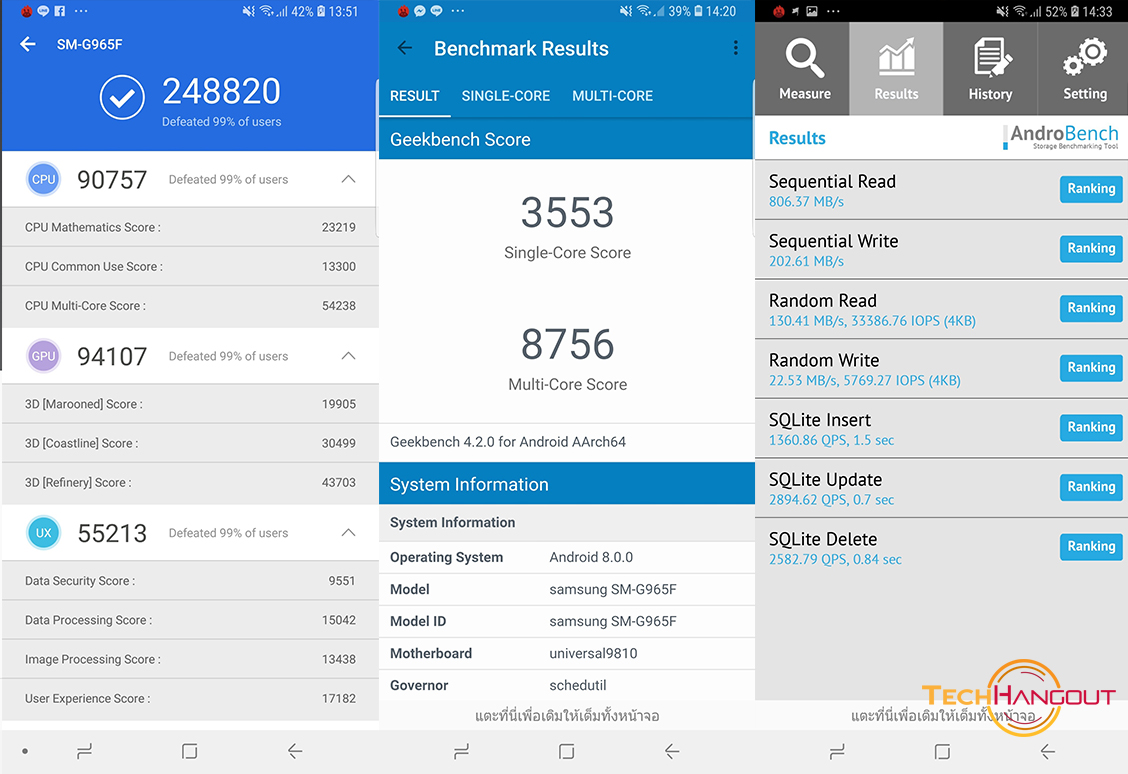Select the Data Security Score row

190,581
